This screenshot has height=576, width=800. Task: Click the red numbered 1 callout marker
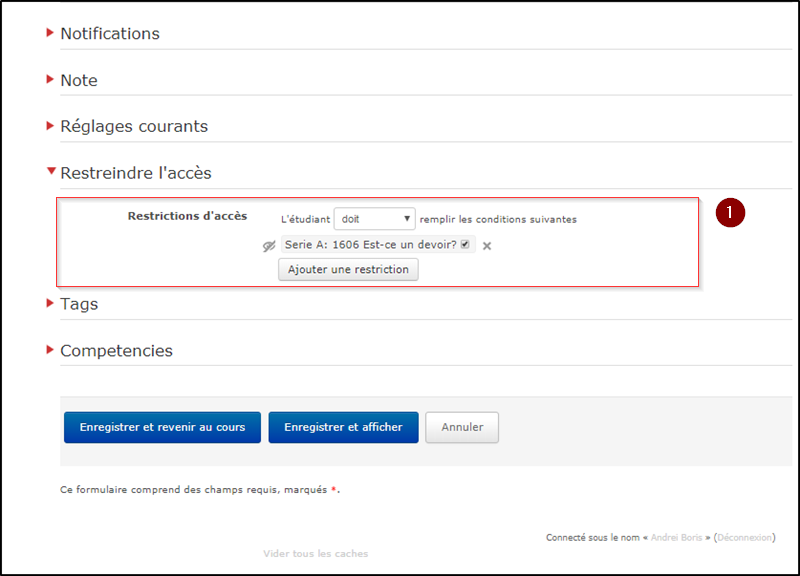click(x=732, y=213)
